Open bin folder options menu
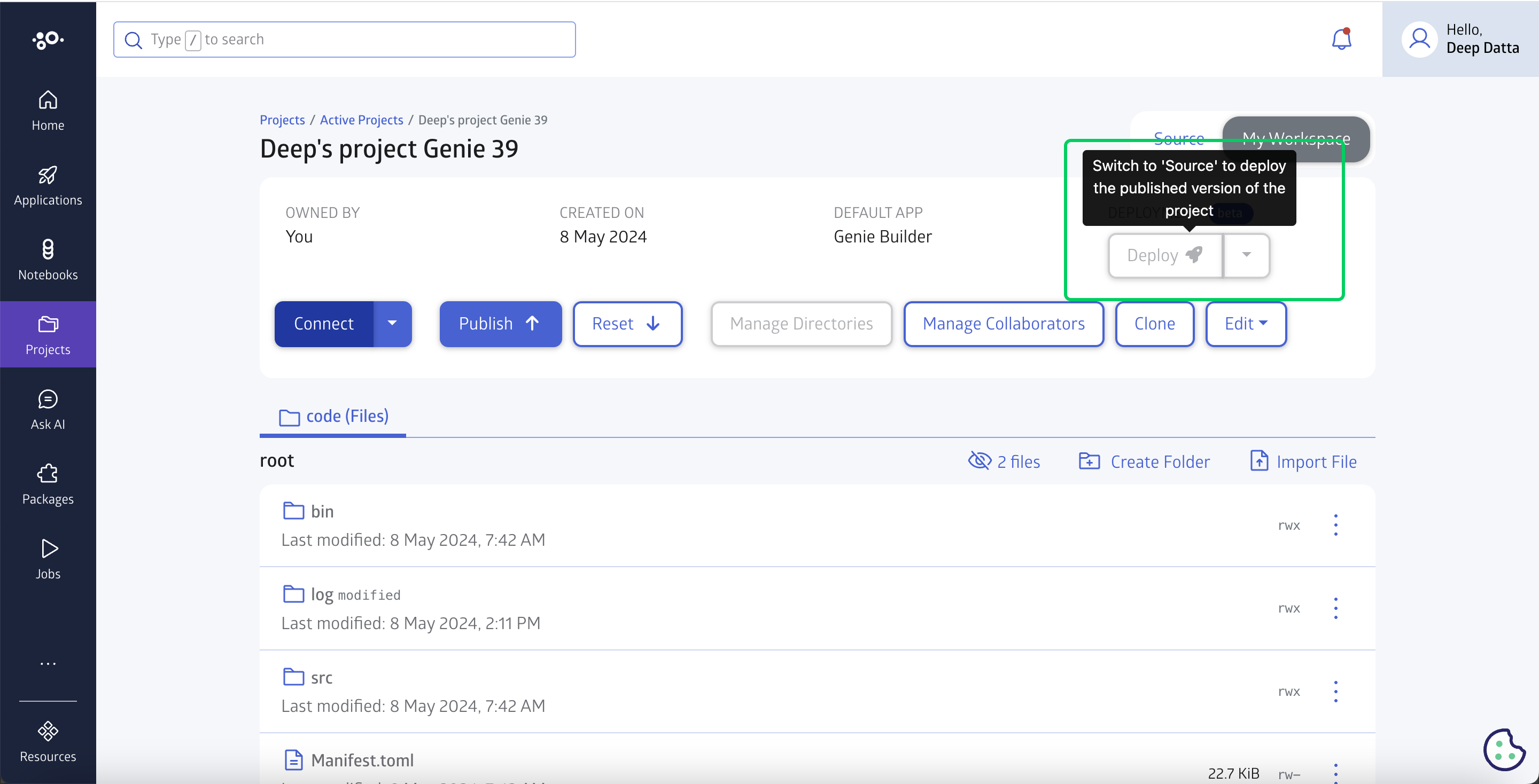 (x=1336, y=525)
